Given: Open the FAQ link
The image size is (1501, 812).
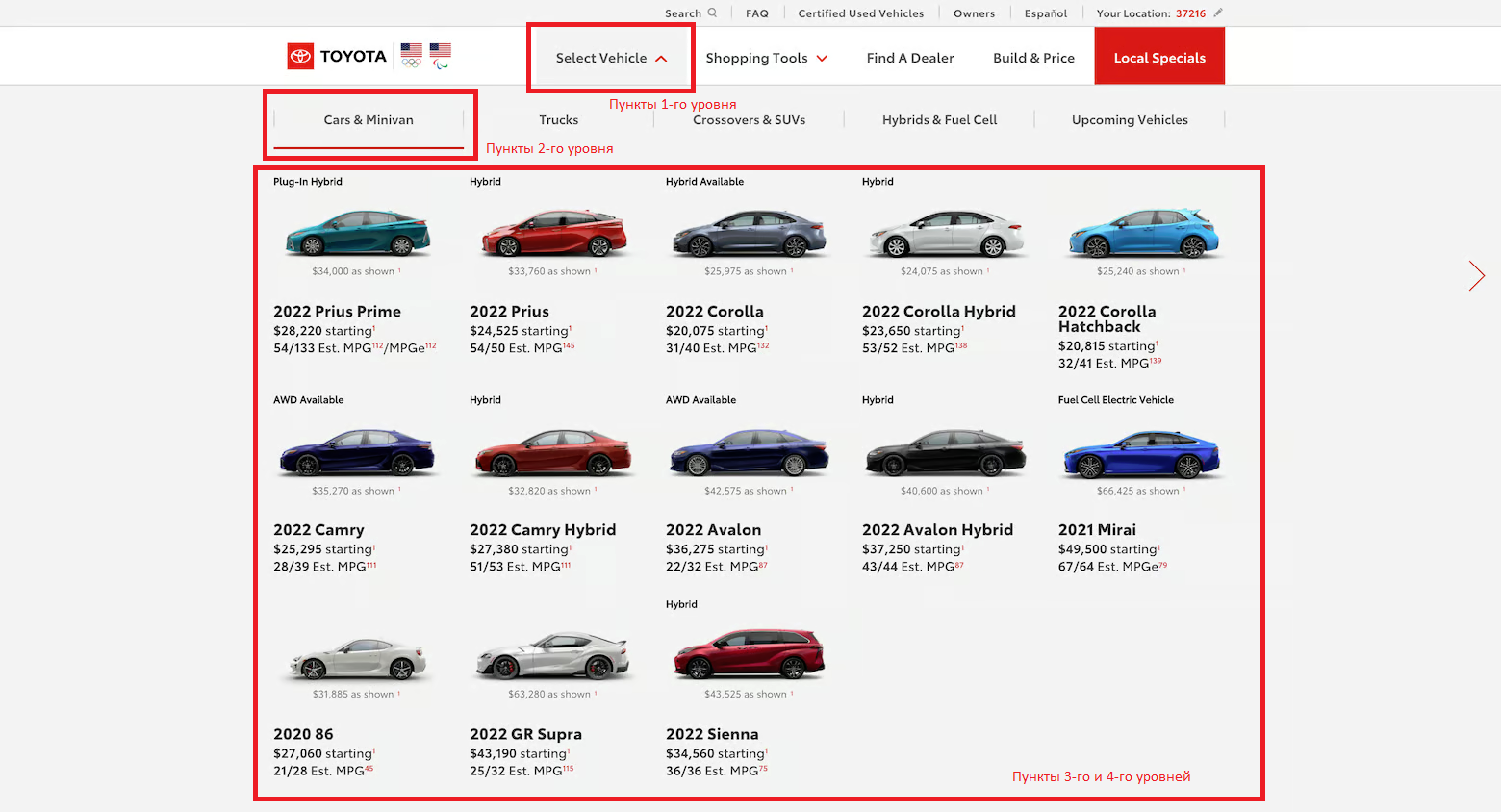Looking at the screenshot, I should (x=757, y=13).
